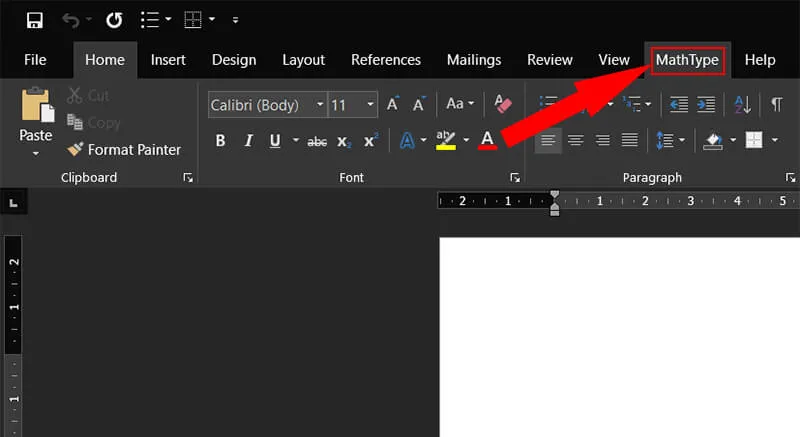Click the Increase Indent icon
800x437 pixels.
pyautogui.click(x=706, y=104)
